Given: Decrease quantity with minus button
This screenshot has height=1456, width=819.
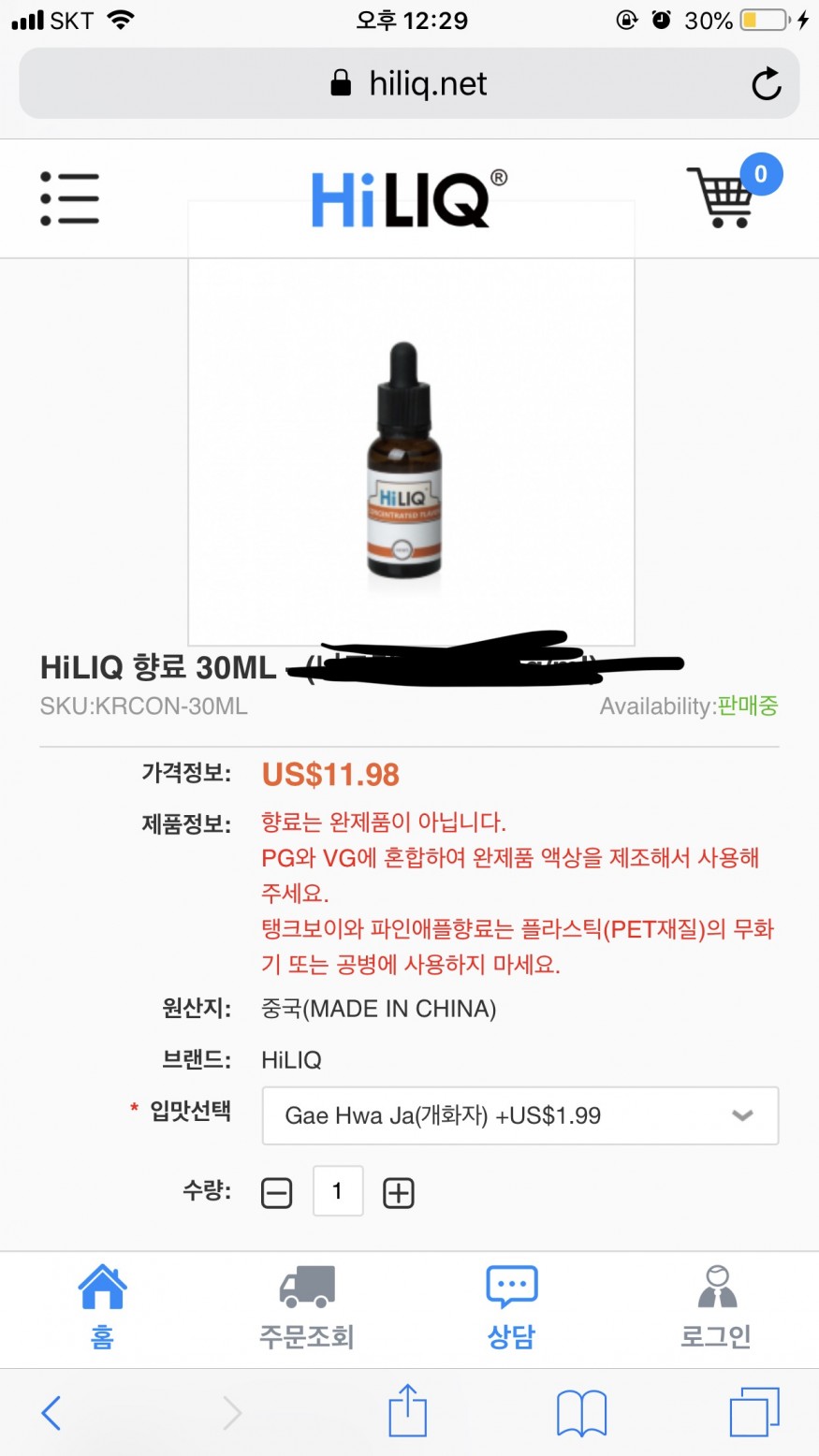Looking at the screenshot, I should [276, 1193].
